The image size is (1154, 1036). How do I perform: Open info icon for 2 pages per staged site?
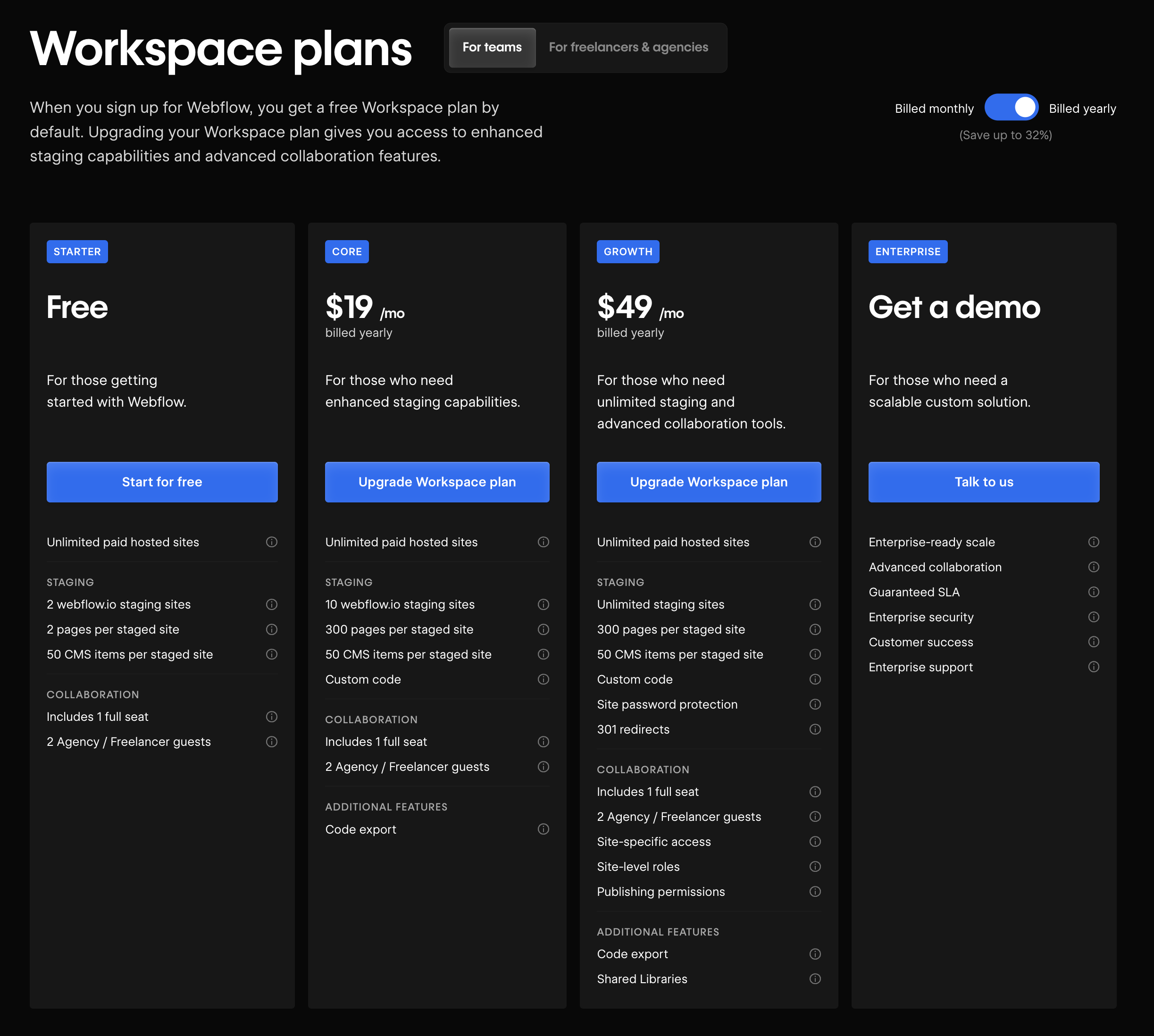(272, 629)
